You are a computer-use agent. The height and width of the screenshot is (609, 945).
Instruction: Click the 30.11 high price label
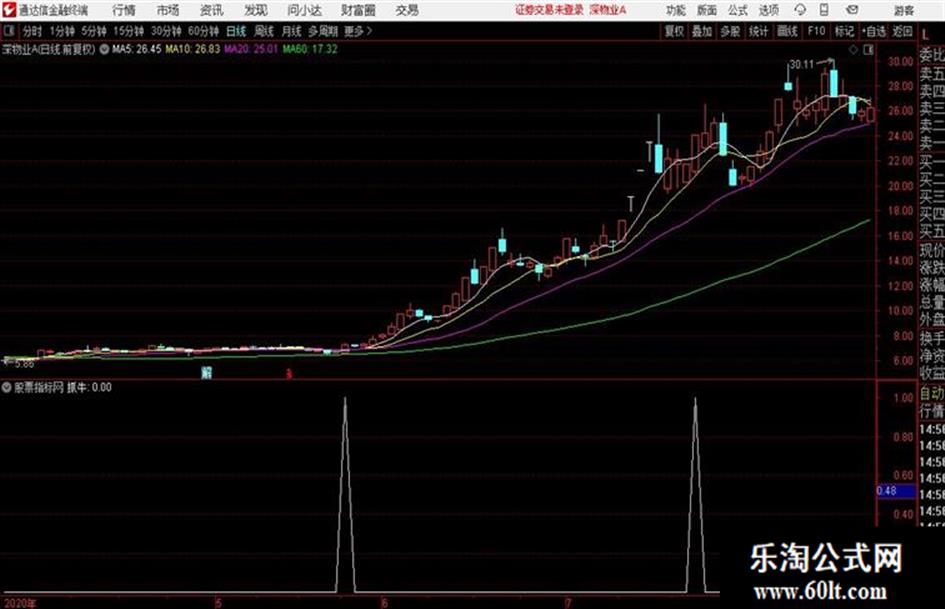tap(802, 64)
